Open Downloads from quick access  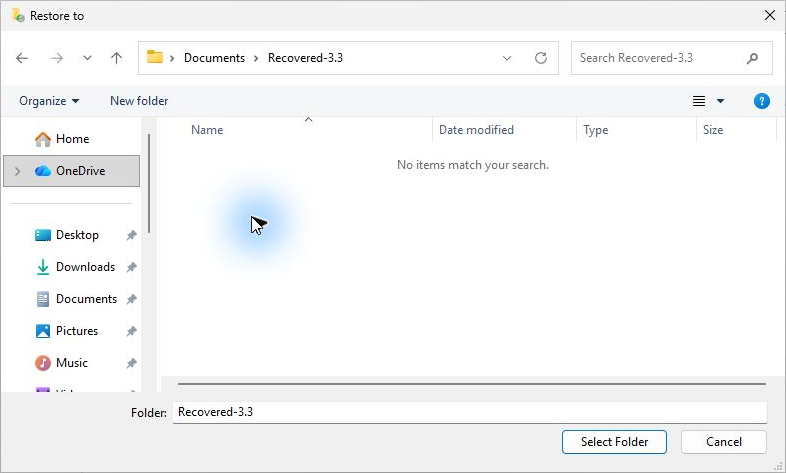[x=75, y=267]
